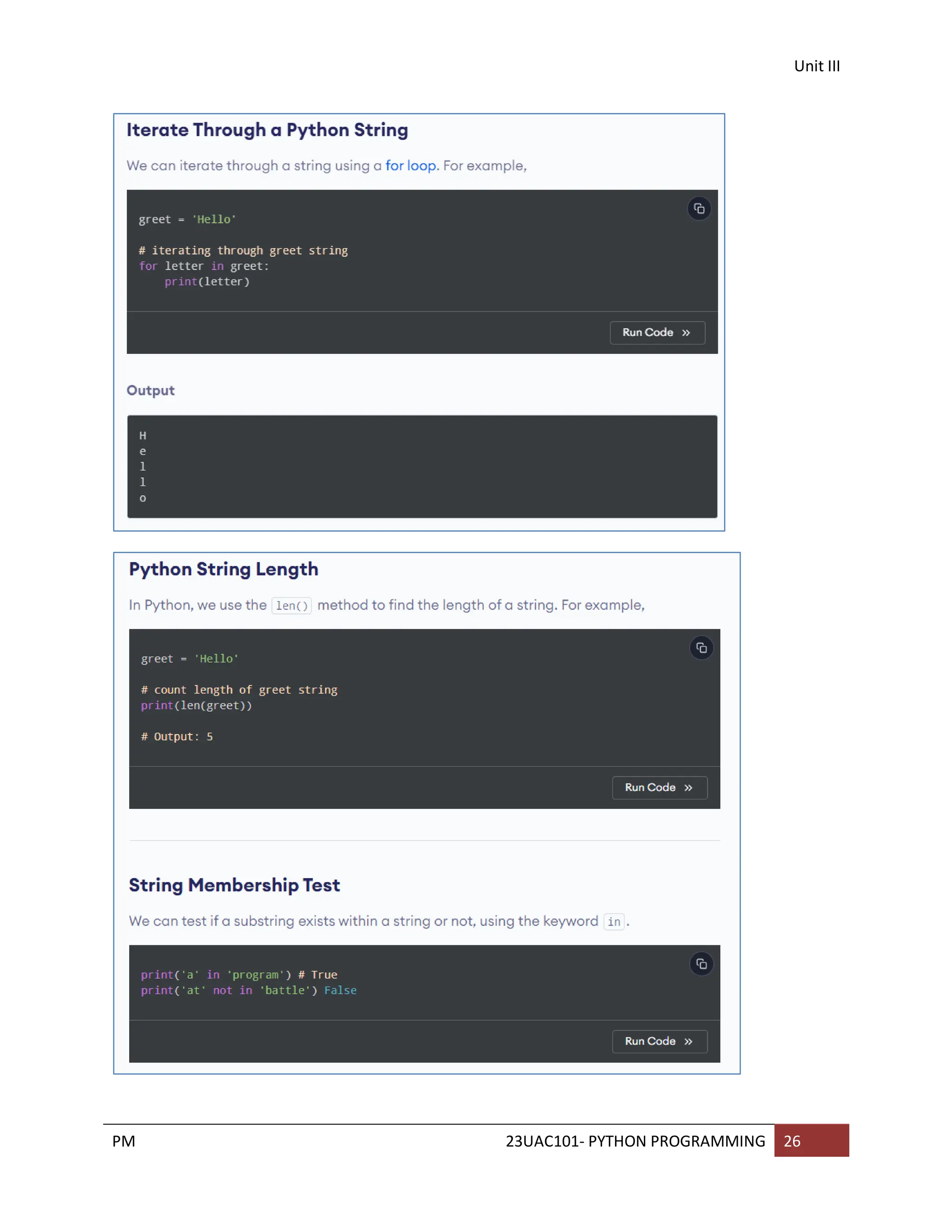Screen dimensions: 952x1232
Task: Click the output letter 'H'
Action: tap(143, 436)
